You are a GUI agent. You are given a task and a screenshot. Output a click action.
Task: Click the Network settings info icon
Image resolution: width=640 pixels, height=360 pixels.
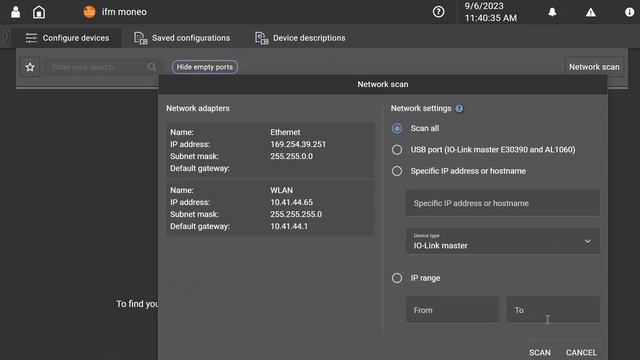(x=459, y=109)
